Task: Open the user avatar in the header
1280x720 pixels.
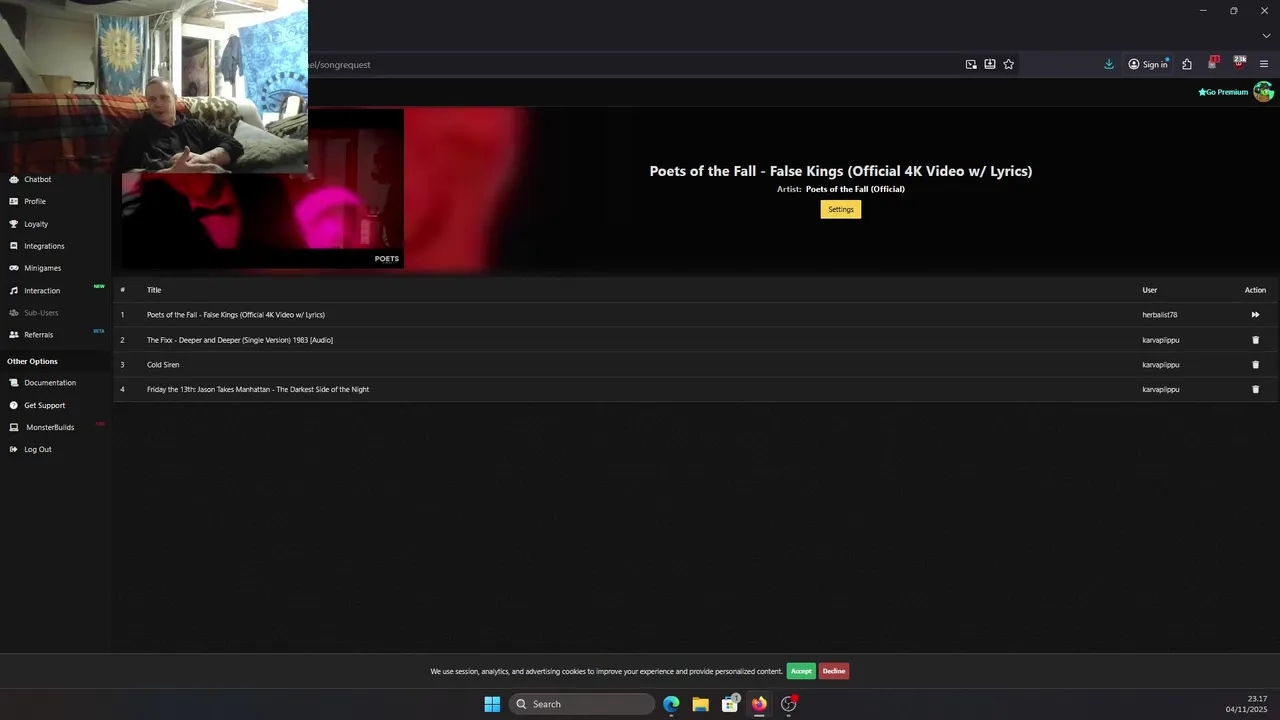Action: point(1264,92)
